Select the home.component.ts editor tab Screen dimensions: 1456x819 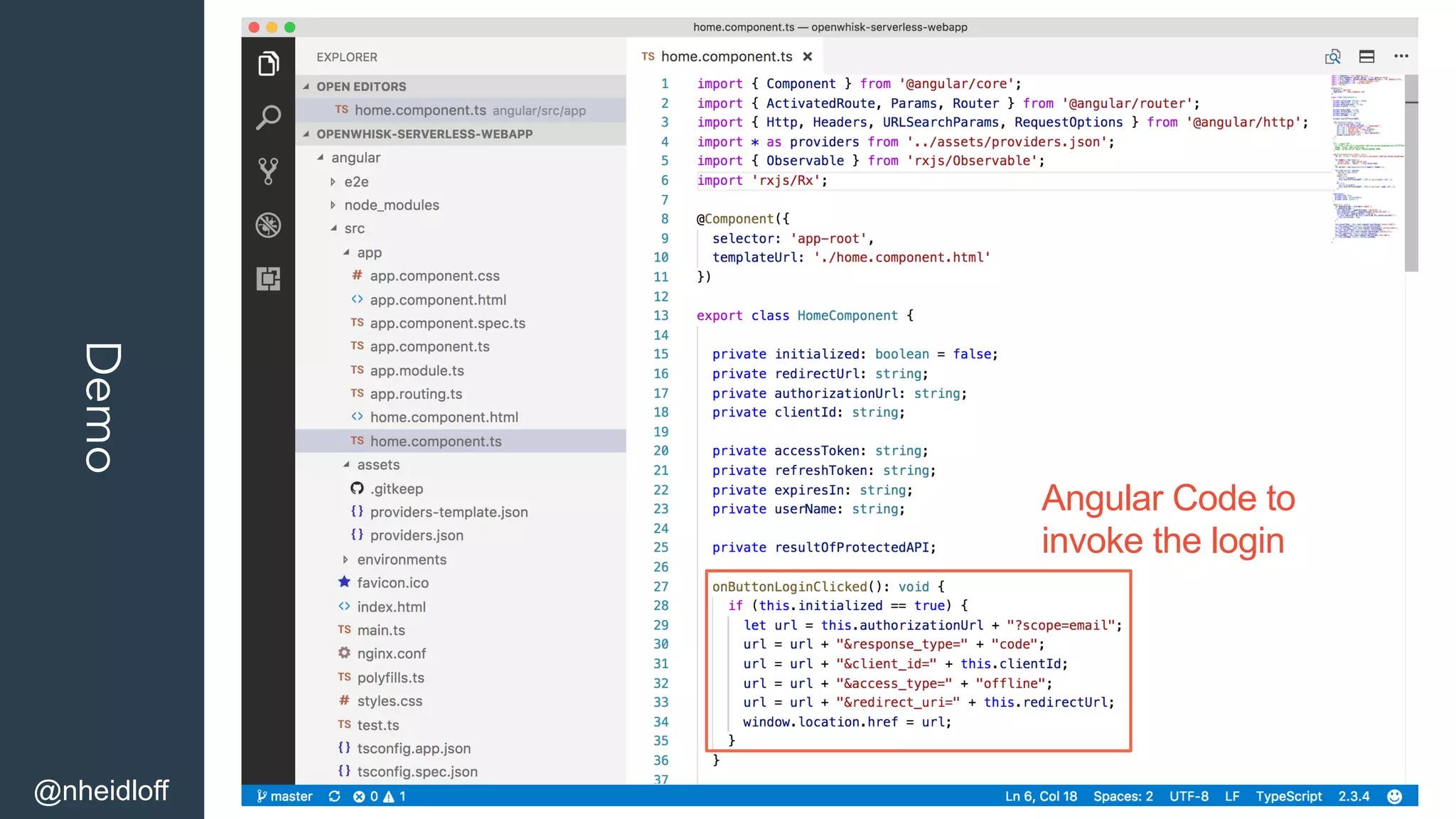tap(725, 57)
